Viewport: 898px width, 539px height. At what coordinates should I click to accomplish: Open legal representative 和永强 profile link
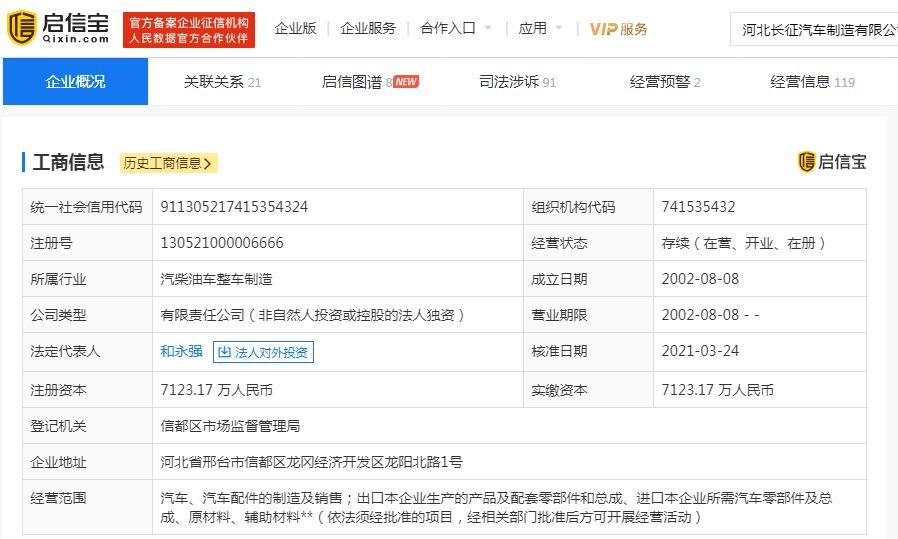click(x=182, y=351)
